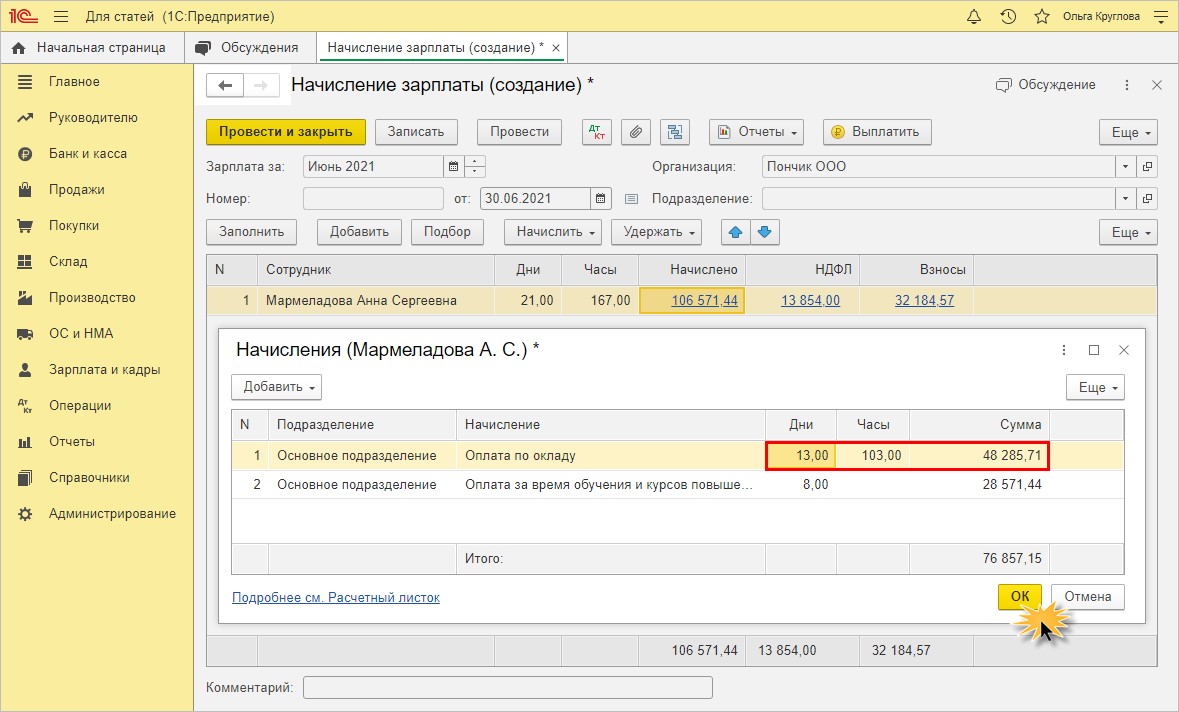
Task: Click the Подбор button
Action: point(447,232)
